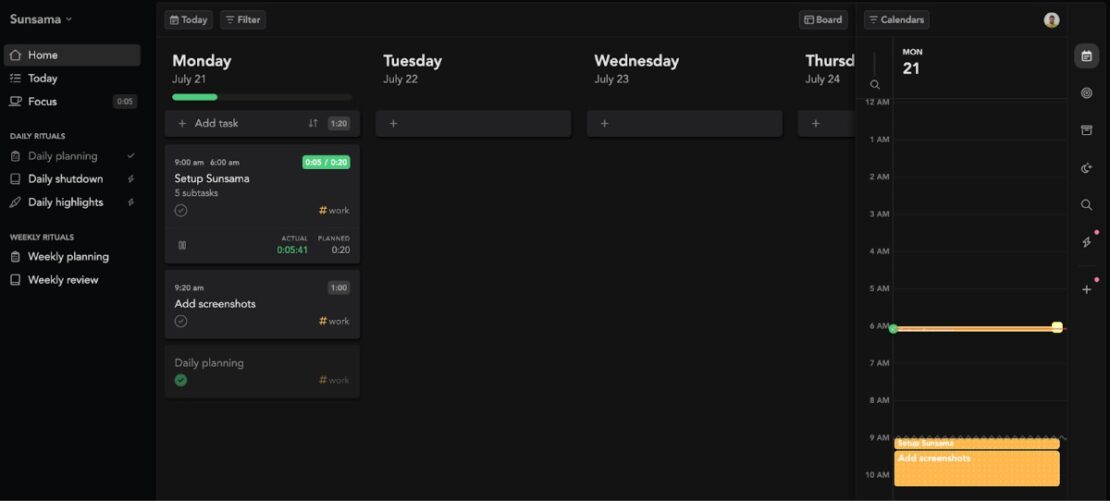Mark Setup Sunsama task as complete
This screenshot has width=1110, height=501.
point(181,210)
